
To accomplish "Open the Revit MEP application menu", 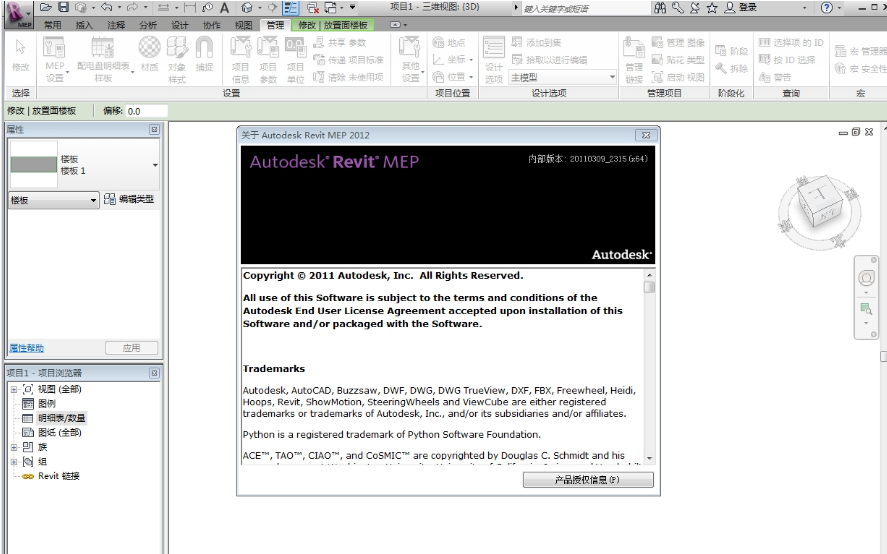I will coord(18,14).
